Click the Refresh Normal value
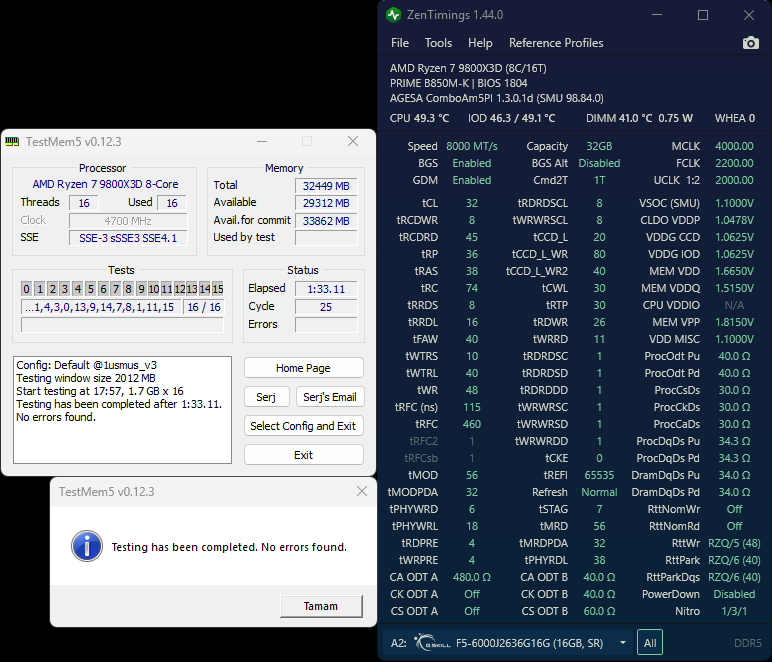Screen dimensions: 772x662 (599, 492)
